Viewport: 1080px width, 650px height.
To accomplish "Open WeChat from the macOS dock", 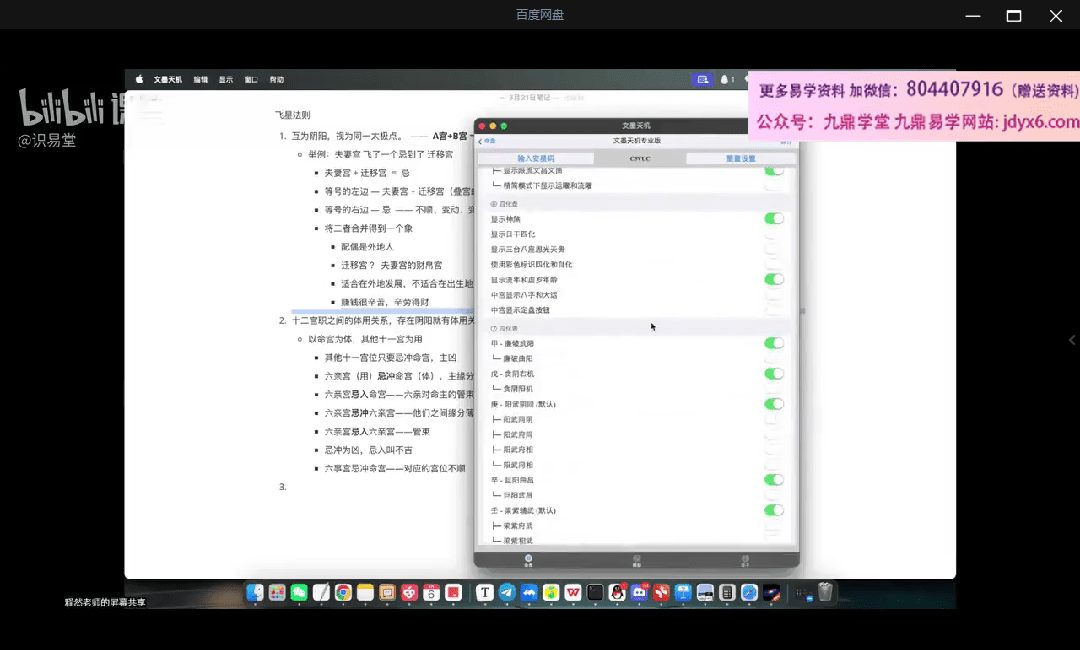I will click(299, 593).
